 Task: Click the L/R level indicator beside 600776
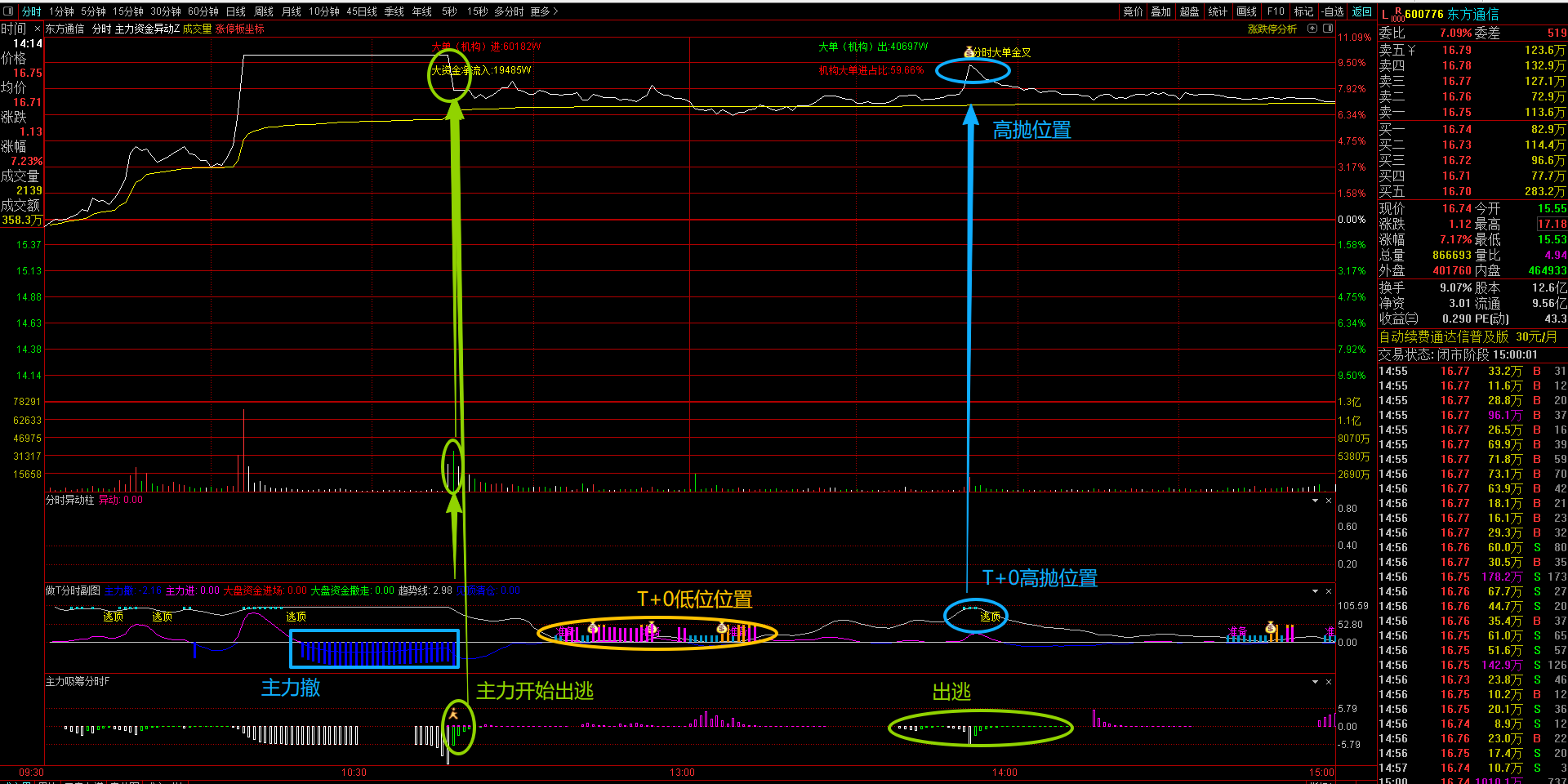[x=1391, y=15]
